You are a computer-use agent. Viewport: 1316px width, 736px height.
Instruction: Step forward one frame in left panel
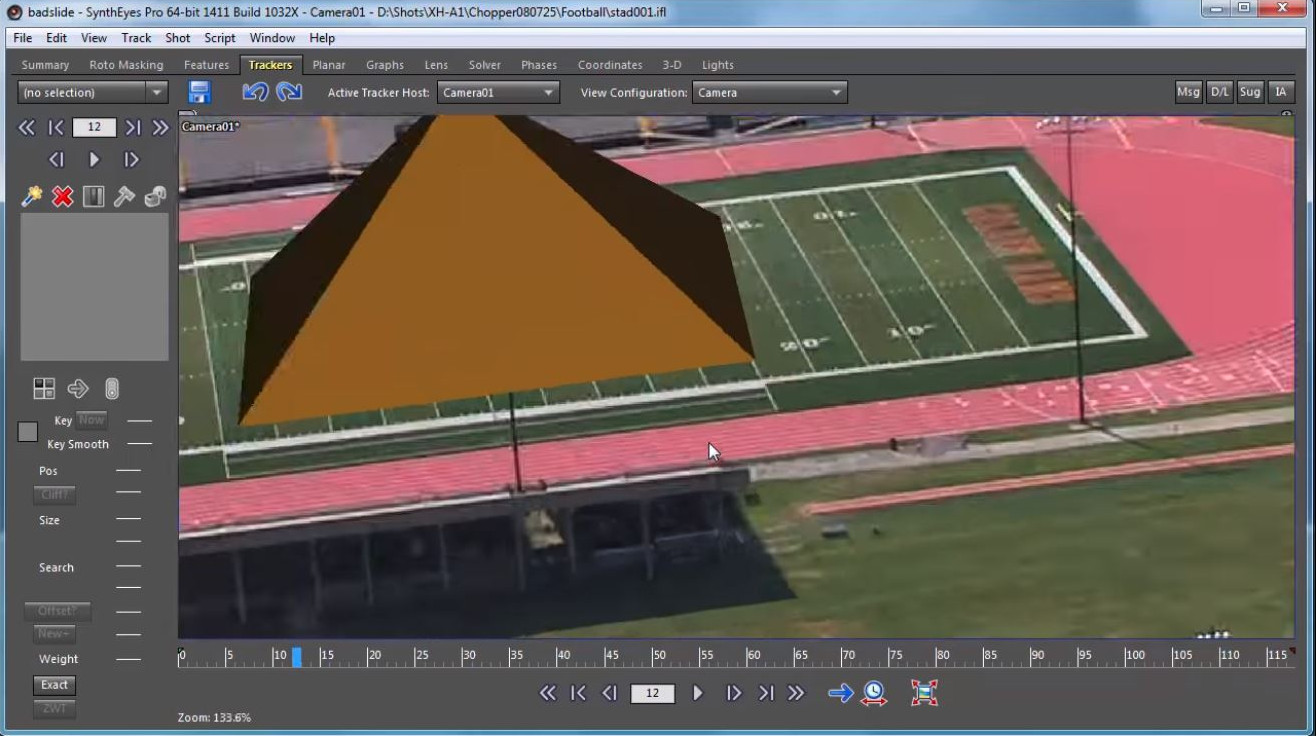131,159
